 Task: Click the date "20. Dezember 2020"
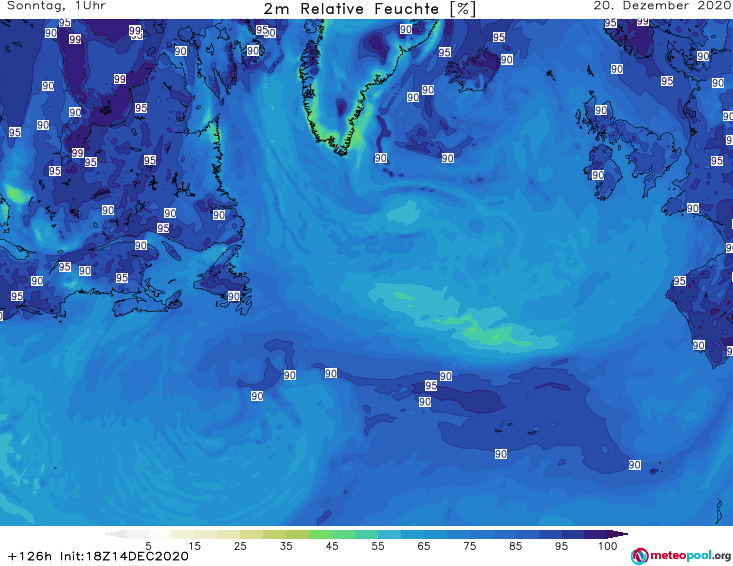pyautogui.click(x=663, y=6)
